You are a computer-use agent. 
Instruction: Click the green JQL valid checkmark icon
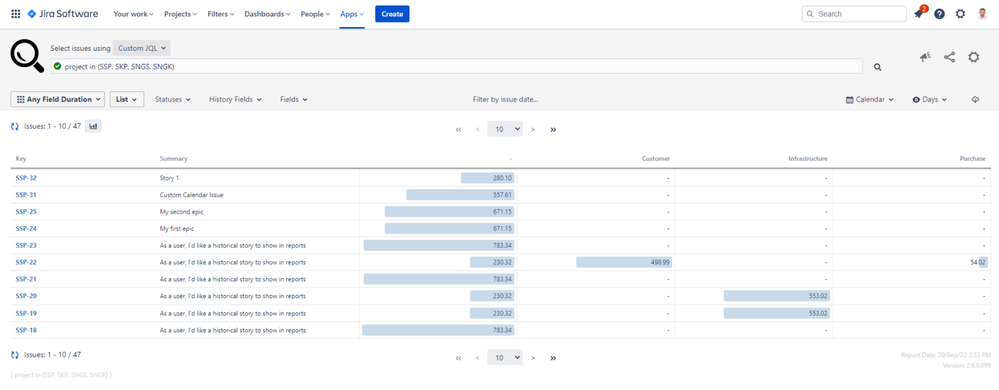[x=57, y=66]
